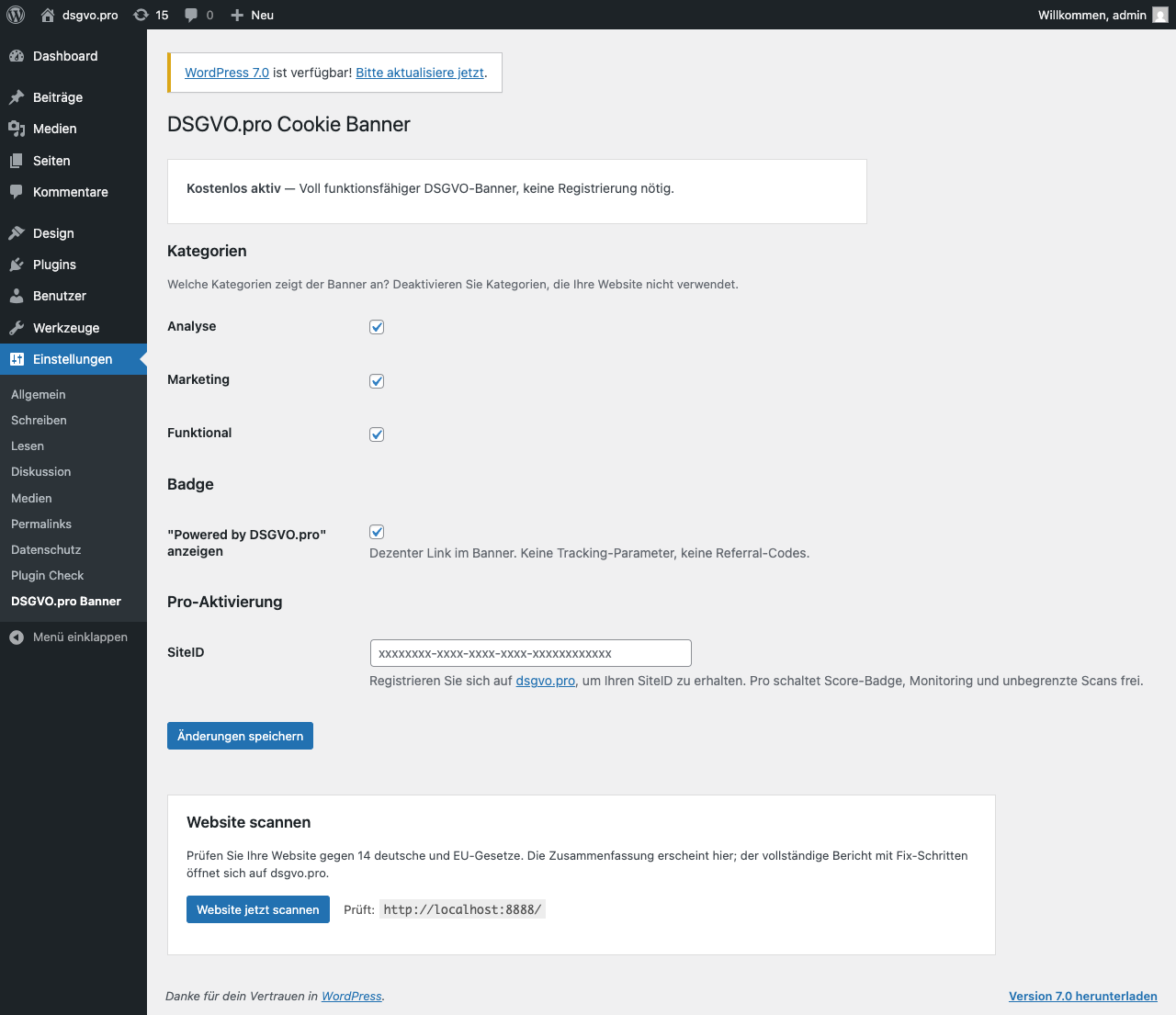Click Änderungen speichern button

click(240, 736)
